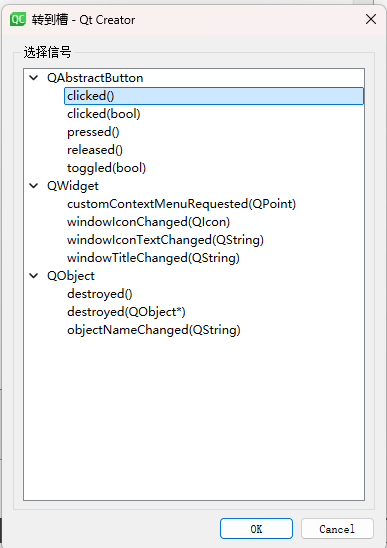Viewport: 387px width, 548px height.
Task: Collapse the QAbstractButton signal group
Action: pyautogui.click(x=34, y=78)
